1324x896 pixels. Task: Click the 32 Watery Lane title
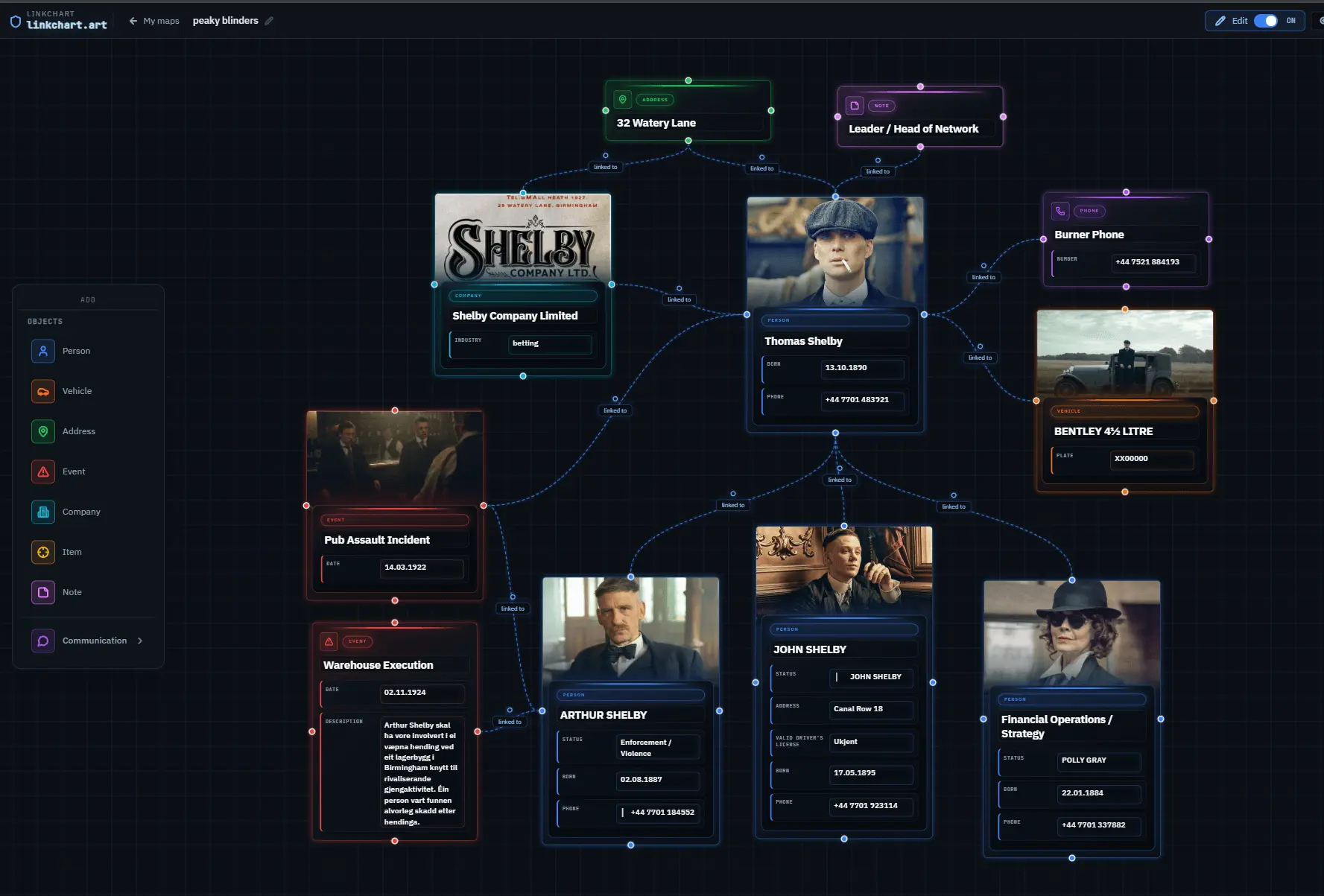coord(656,123)
